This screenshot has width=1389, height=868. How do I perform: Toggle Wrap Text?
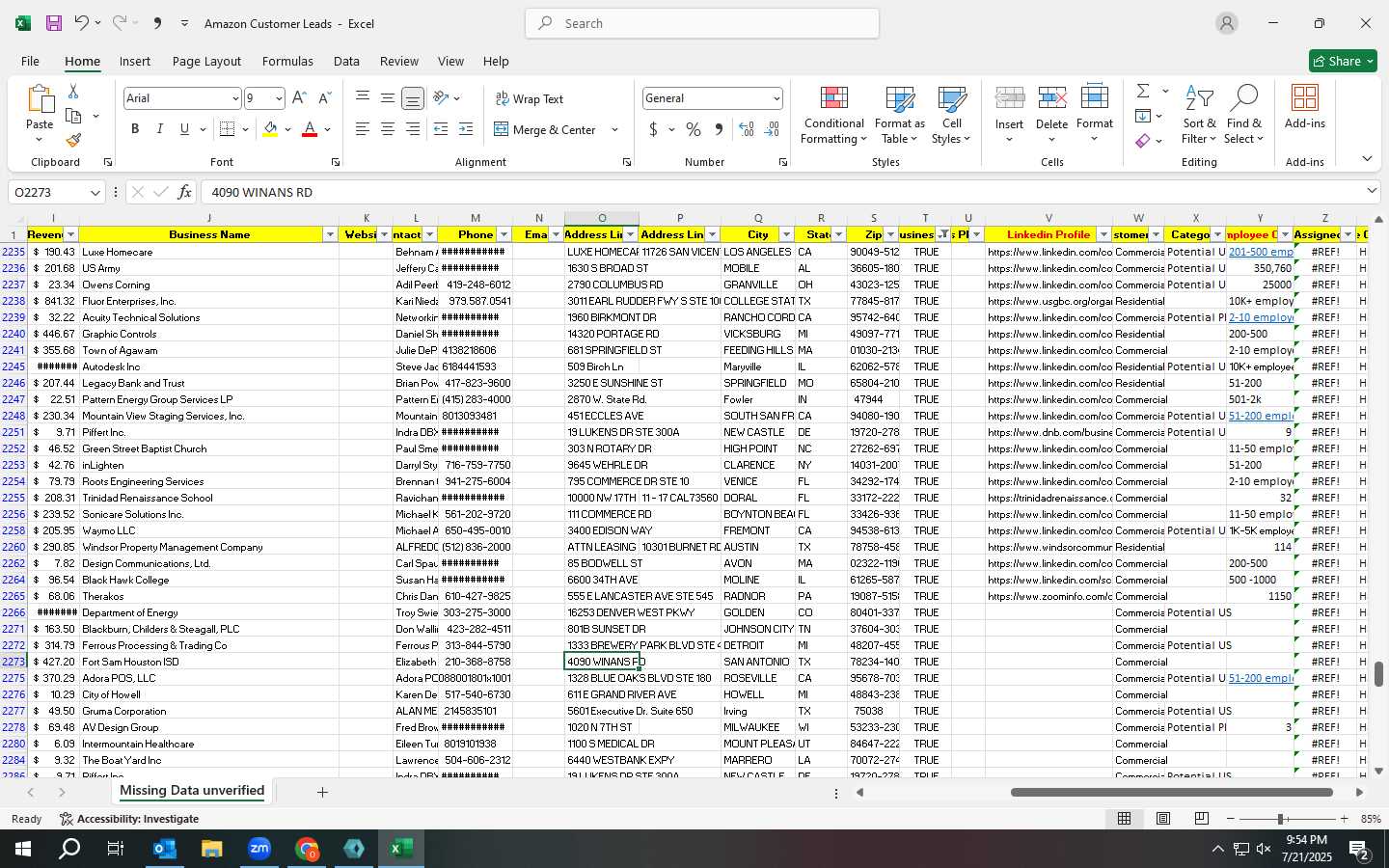click(529, 99)
